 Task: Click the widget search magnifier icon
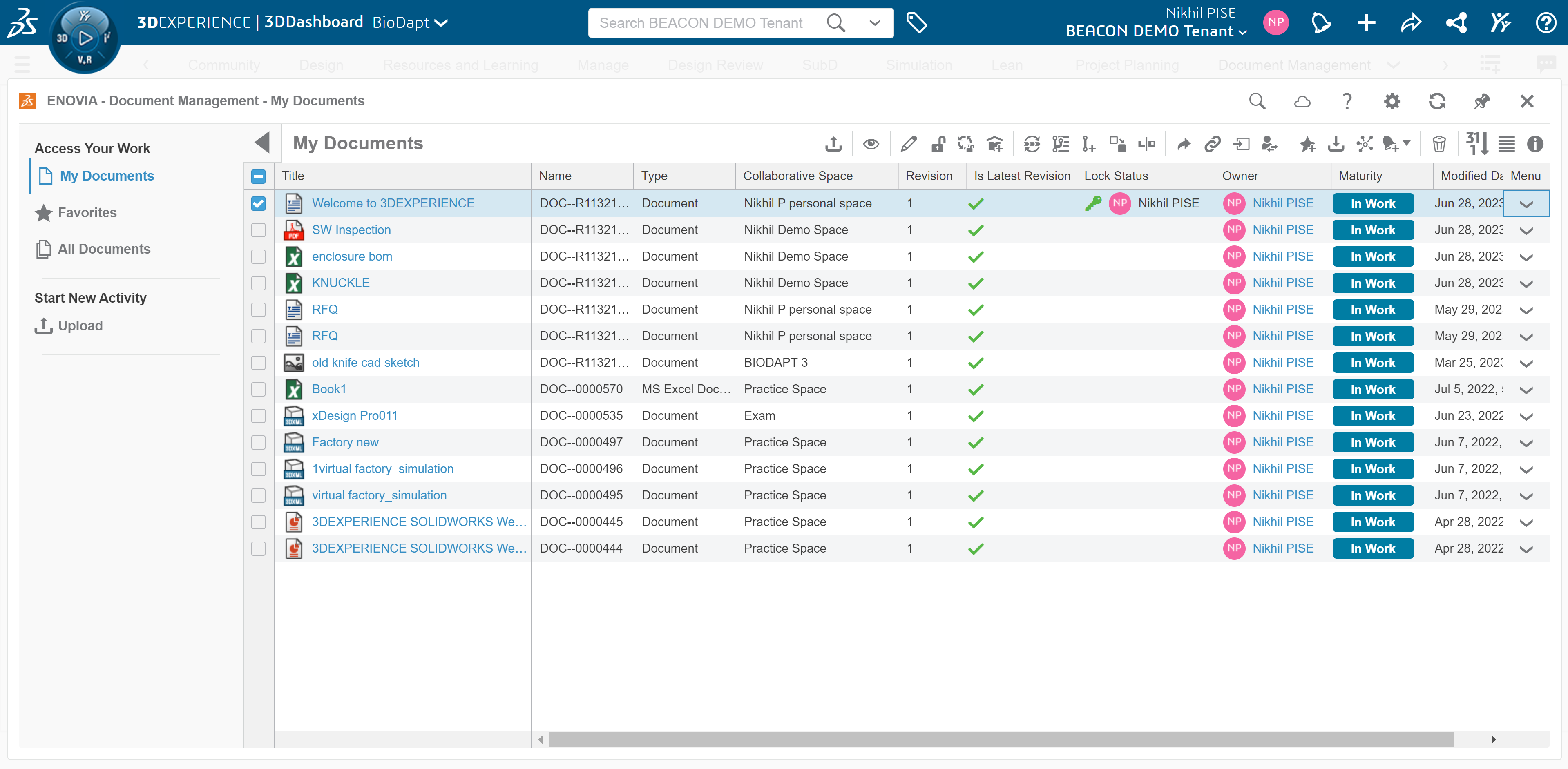(x=1257, y=101)
